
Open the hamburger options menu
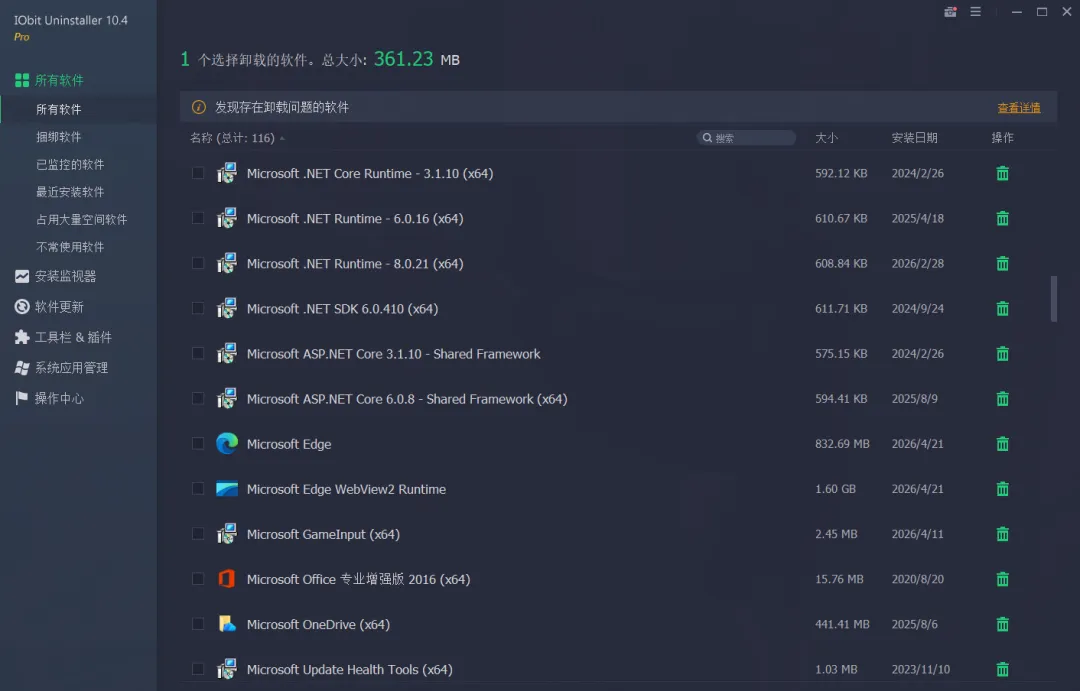[x=975, y=12]
